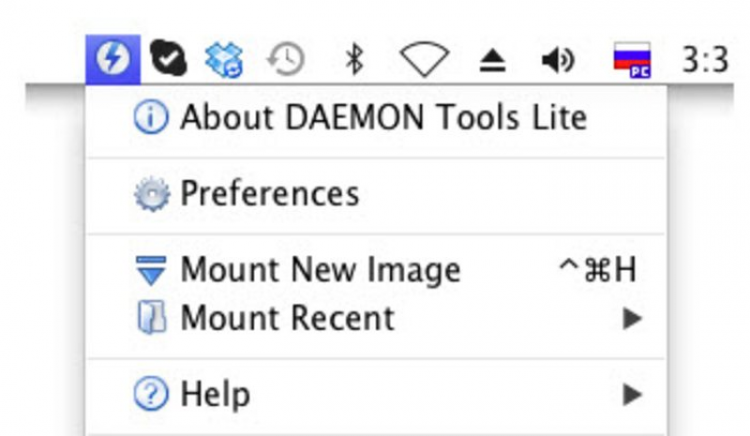Click the DAEMON Tools lightning menu bar icon
750x436 pixels.
click(x=106, y=61)
